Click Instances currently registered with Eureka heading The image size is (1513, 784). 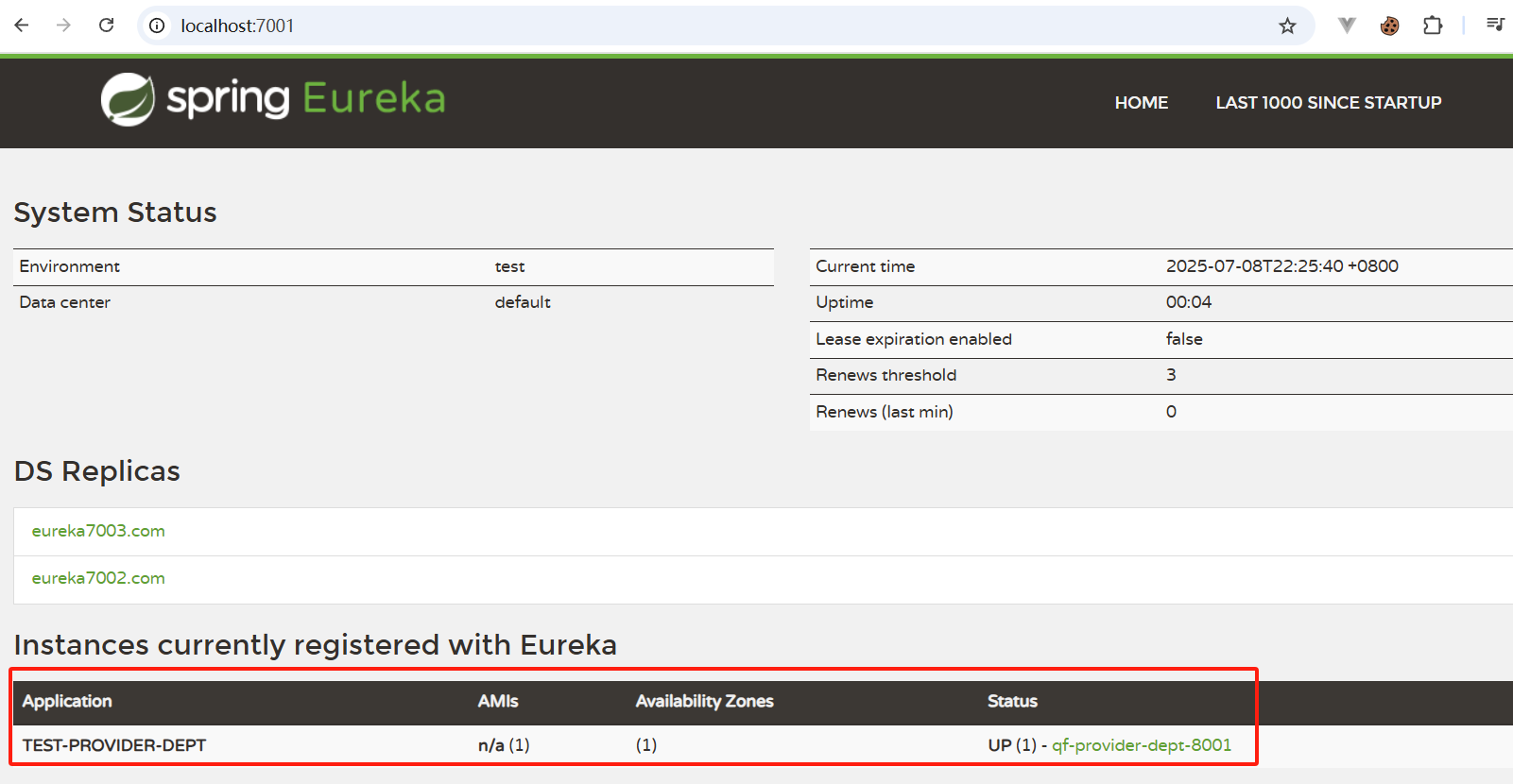coord(315,645)
